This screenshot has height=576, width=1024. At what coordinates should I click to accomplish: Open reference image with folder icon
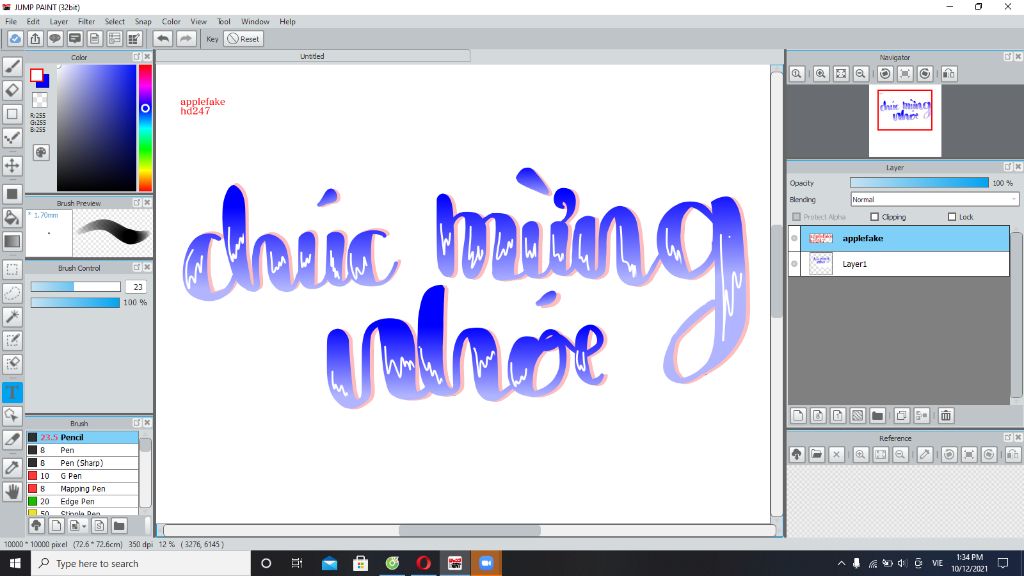pos(816,455)
